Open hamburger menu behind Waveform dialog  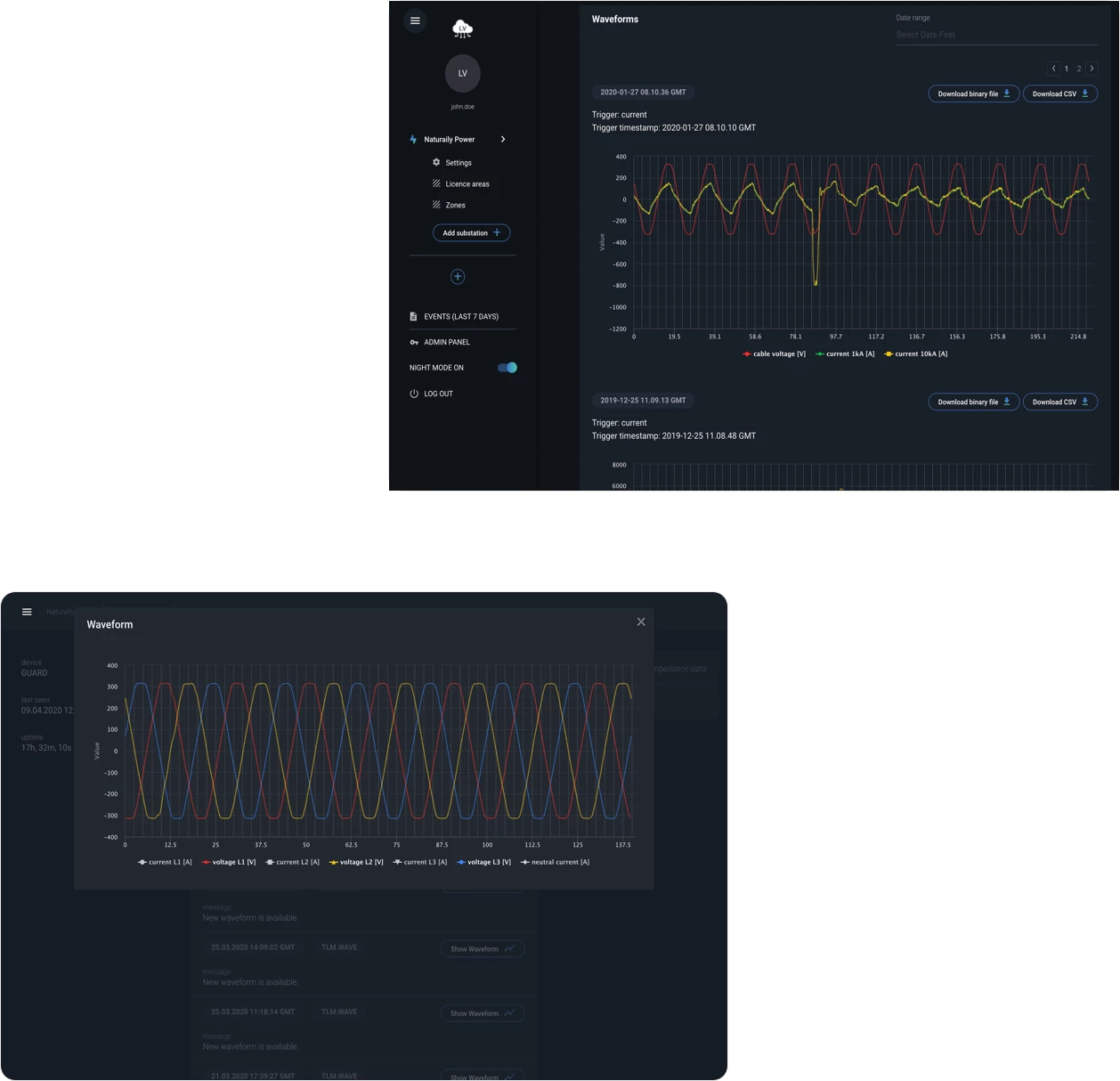(27, 612)
